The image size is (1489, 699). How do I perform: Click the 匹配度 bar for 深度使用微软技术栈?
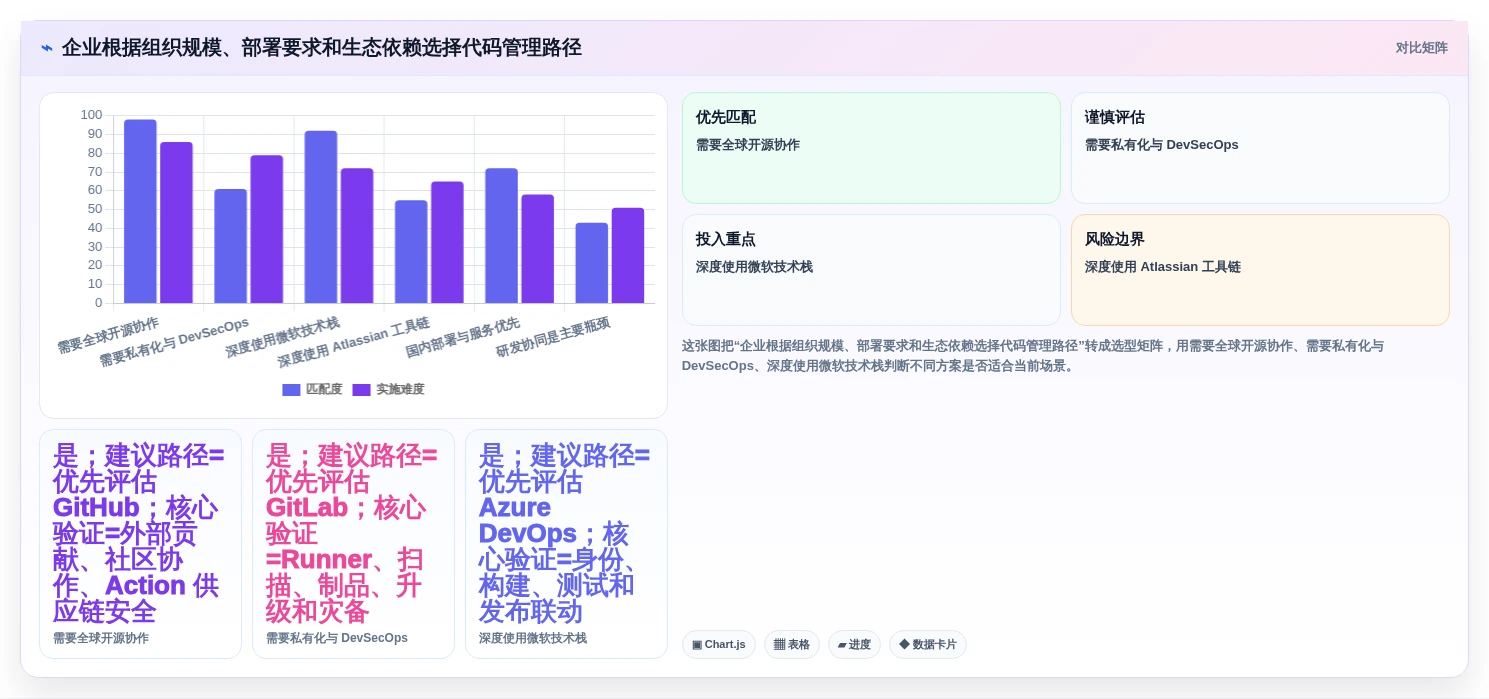click(x=321, y=217)
